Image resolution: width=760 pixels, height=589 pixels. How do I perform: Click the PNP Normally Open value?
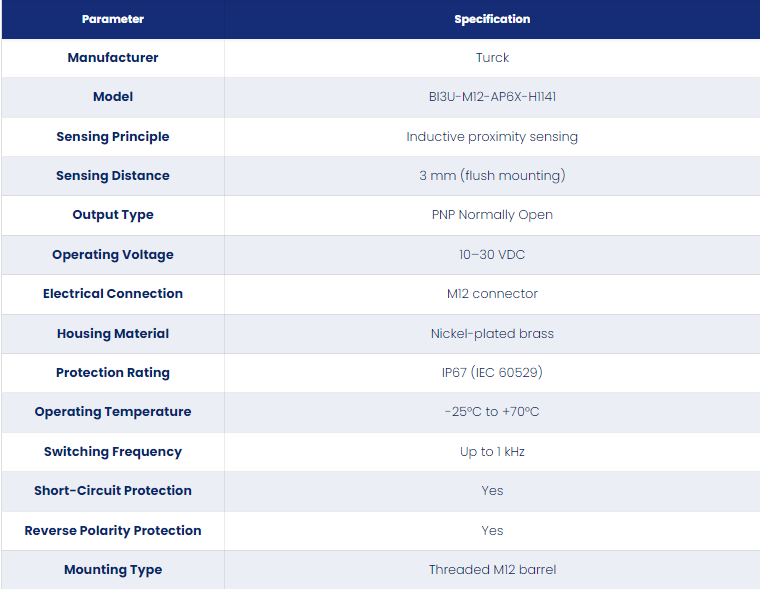click(x=492, y=214)
